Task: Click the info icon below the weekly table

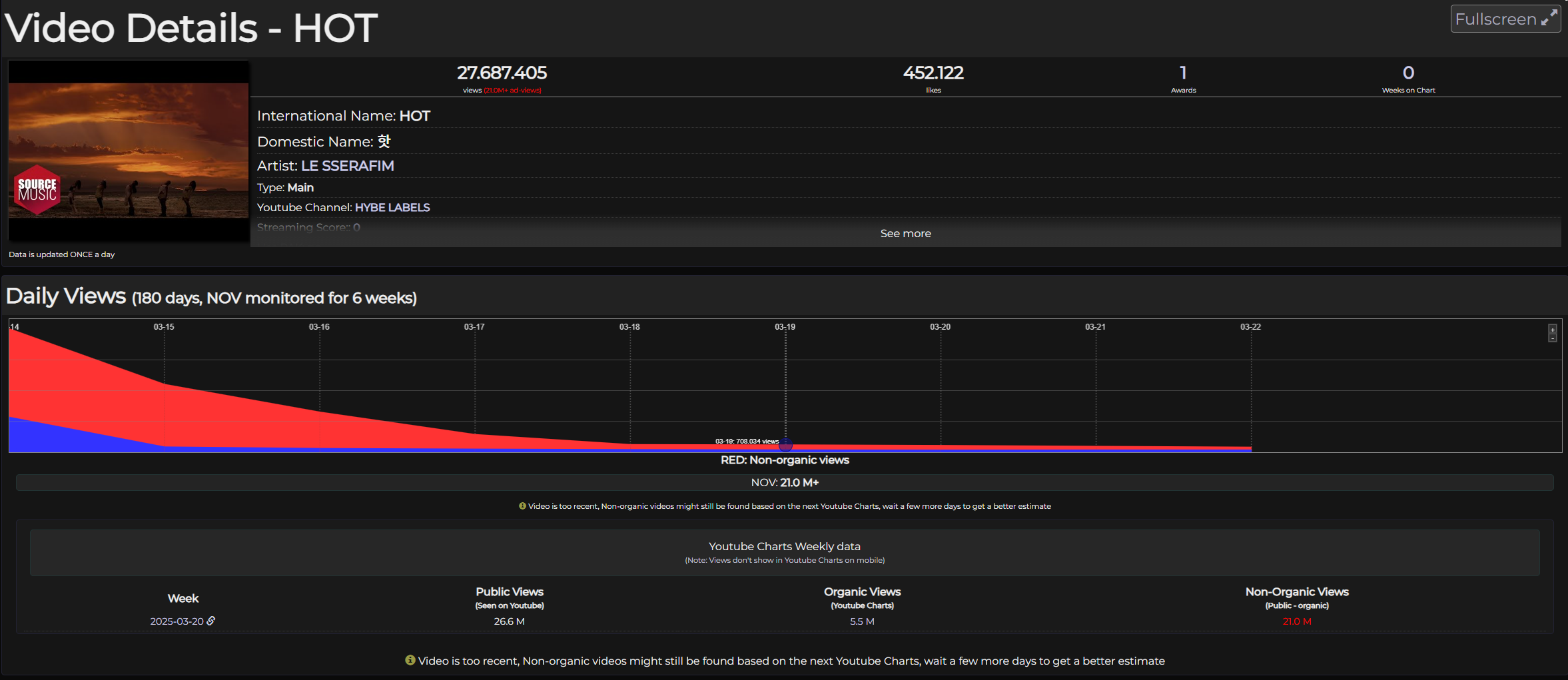Action: pos(410,660)
